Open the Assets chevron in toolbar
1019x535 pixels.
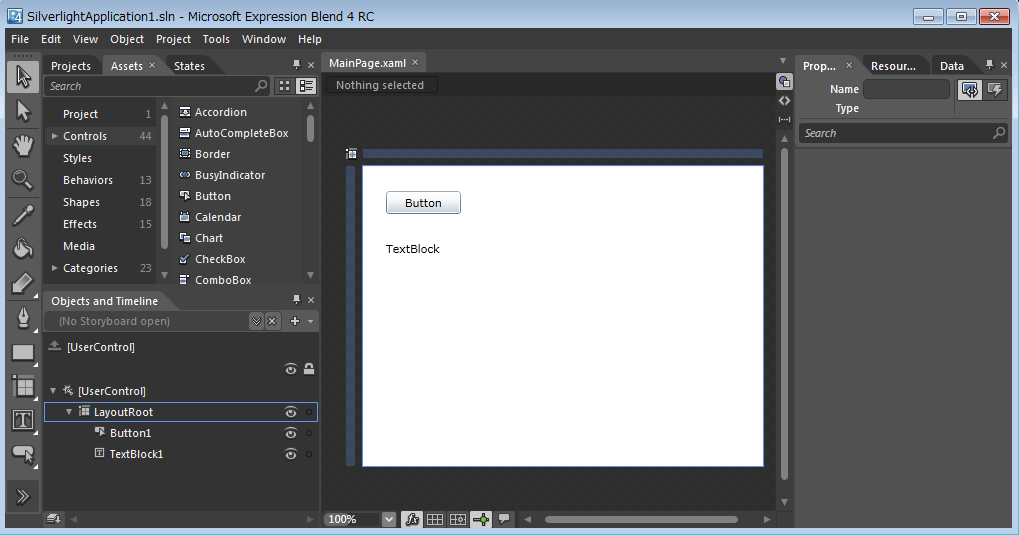click(x=23, y=497)
